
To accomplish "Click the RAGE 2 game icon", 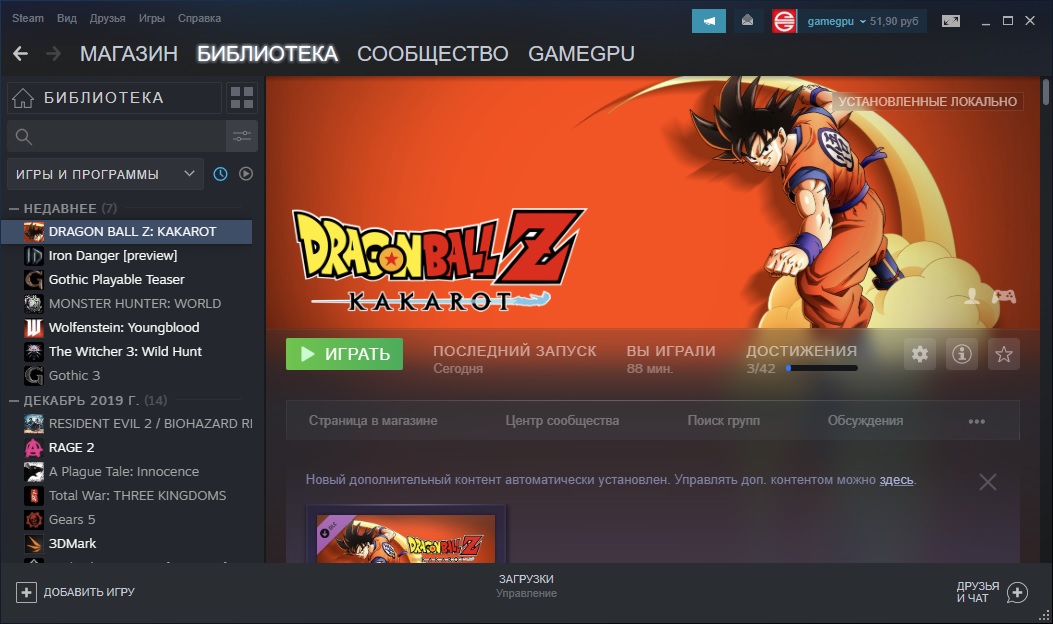I will 34,447.
